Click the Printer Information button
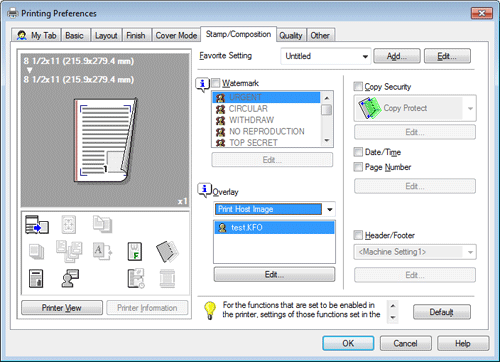The height and width of the screenshot is (362, 500). pyautogui.click(x=147, y=308)
